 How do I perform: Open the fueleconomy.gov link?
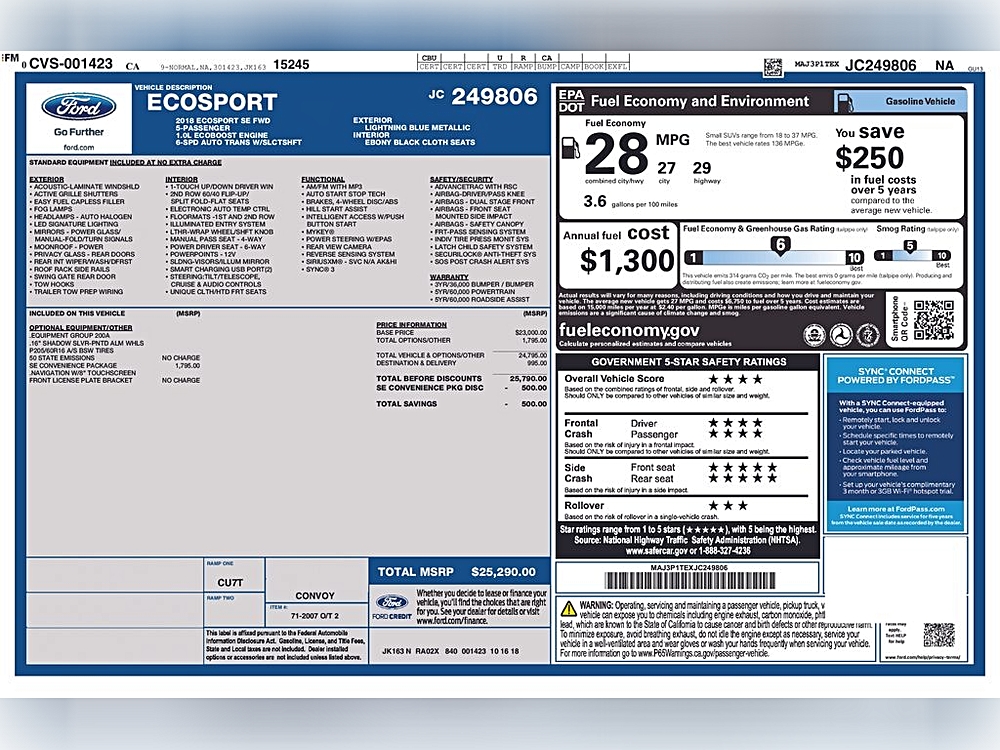coord(629,330)
